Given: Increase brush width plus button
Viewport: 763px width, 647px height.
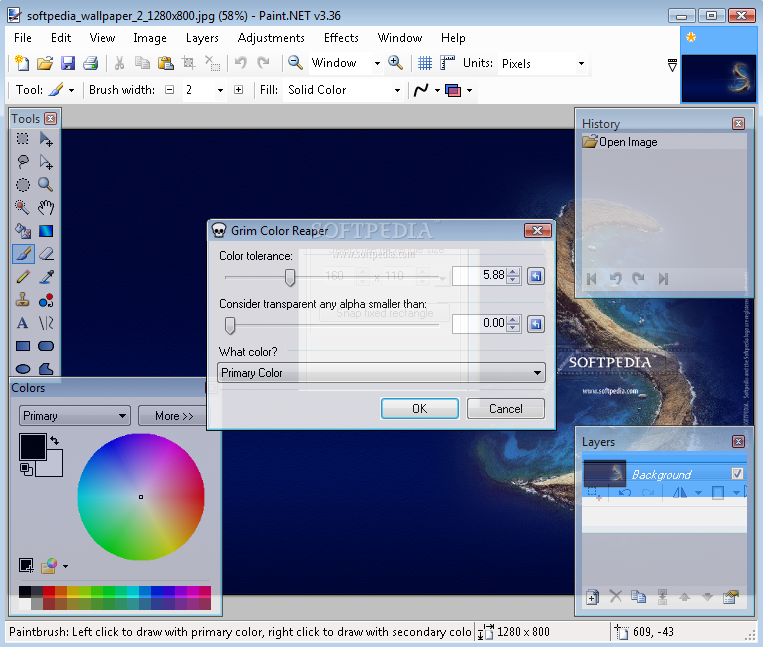Looking at the screenshot, I should (238, 90).
